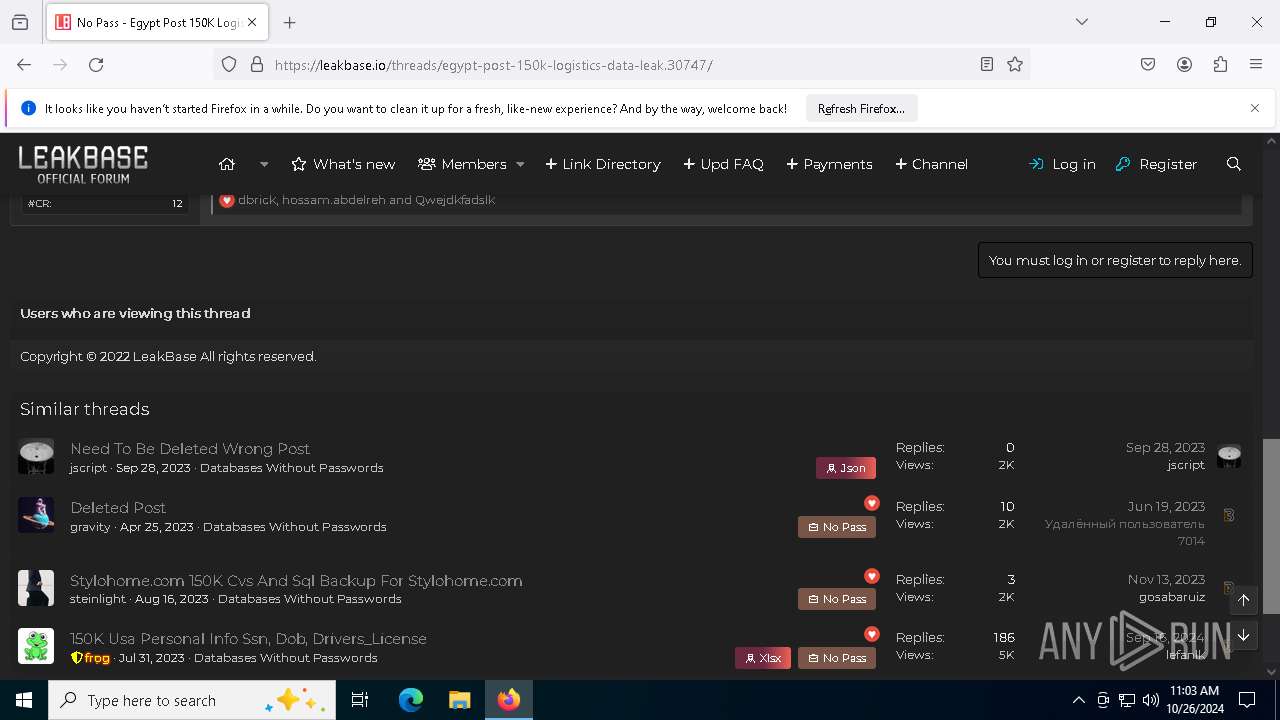Viewport: 1280px width, 720px height.
Task: Click the scroll-to-bottom arrow button
Action: tap(1243, 636)
